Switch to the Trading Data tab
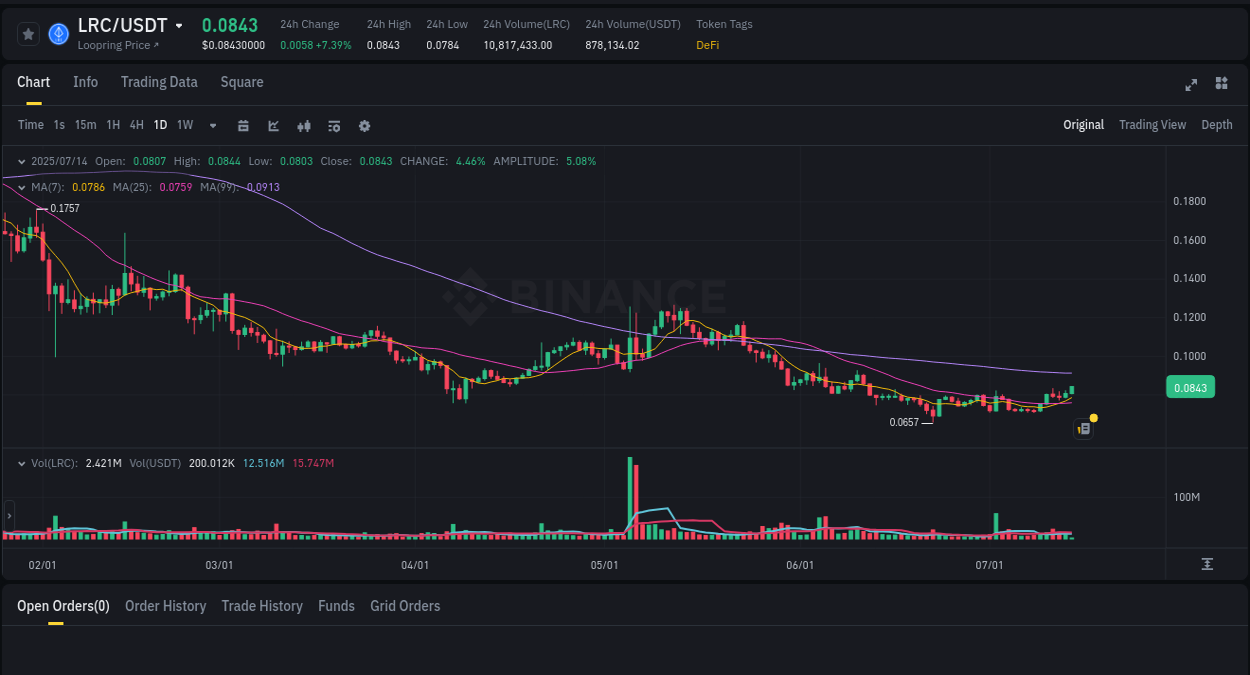 click(x=159, y=82)
